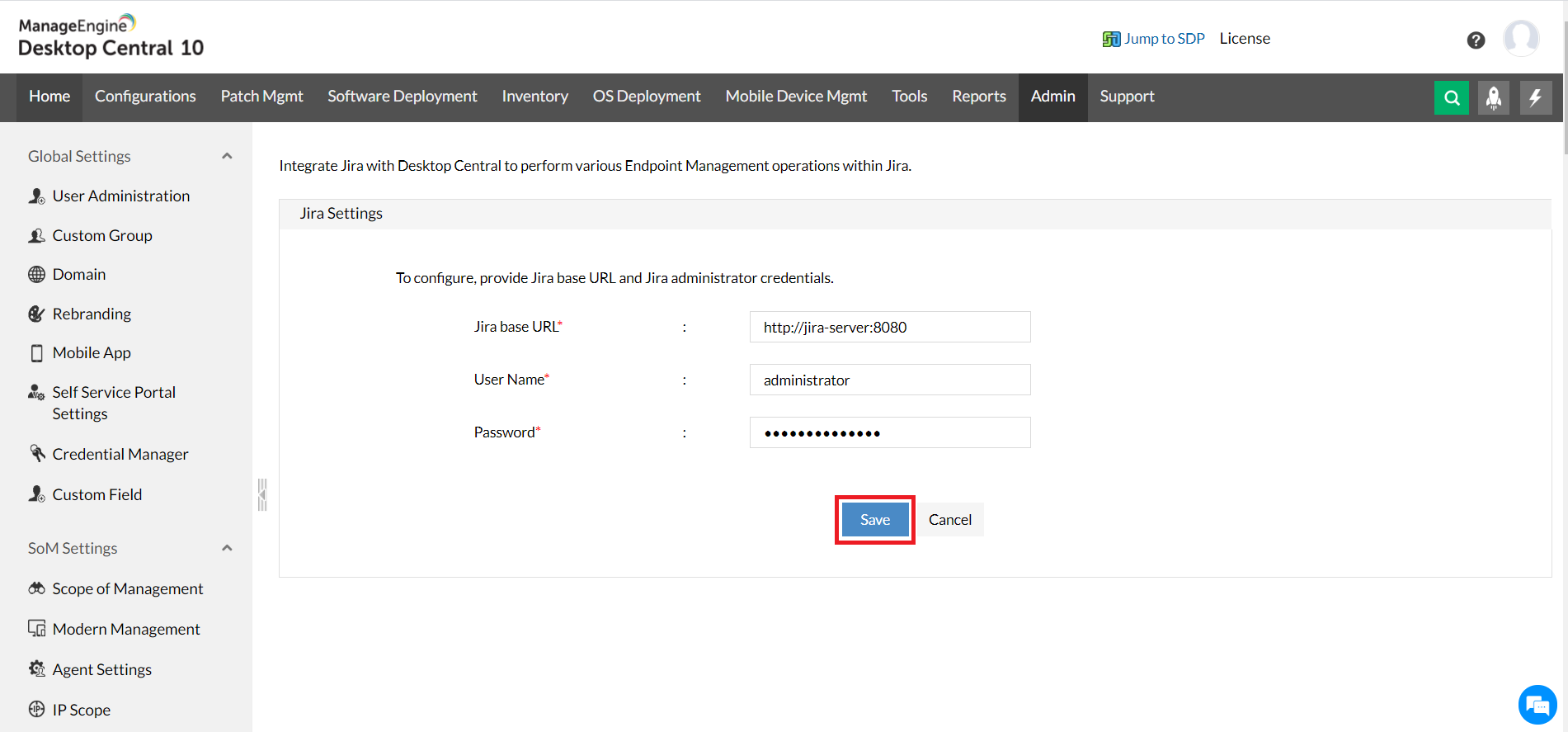Open User Administration settings
This screenshot has height=732, width=1568.
click(x=121, y=196)
